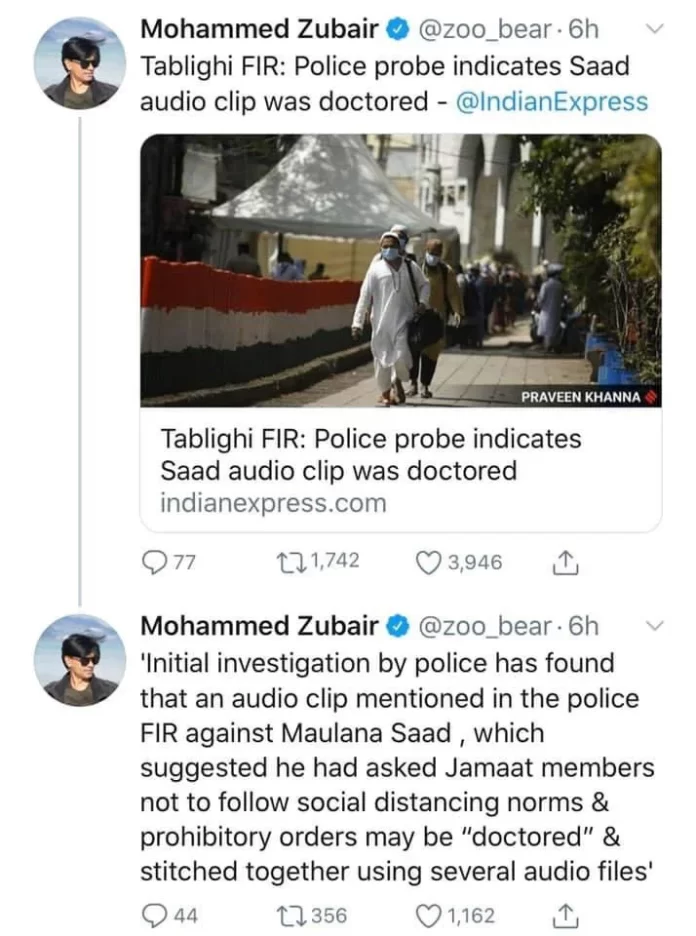
Task: Like the first tweet with 3,946 likes
Action: 429,563
